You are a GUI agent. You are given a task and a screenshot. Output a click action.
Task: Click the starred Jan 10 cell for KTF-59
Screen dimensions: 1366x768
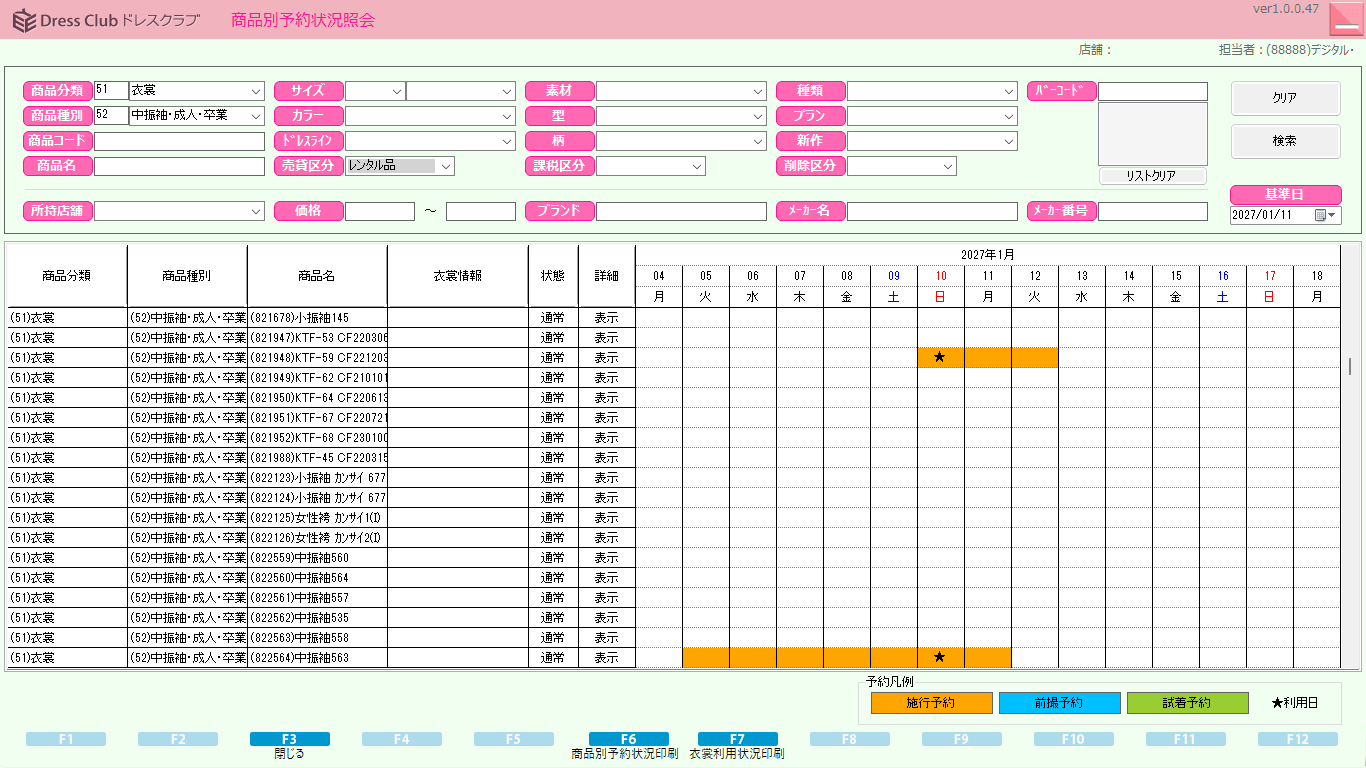click(x=941, y=357)
